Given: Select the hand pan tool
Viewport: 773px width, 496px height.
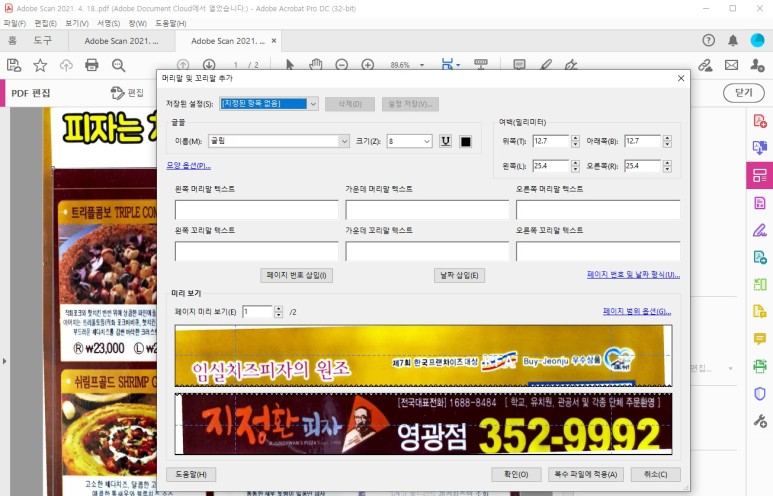Looking at the screenshot, I should pyautogui.click(x=316, y=65).
